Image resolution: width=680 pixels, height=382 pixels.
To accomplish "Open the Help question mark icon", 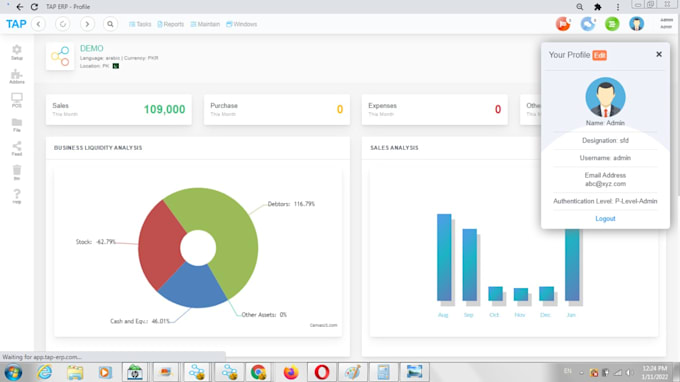I will coord(16,196).
